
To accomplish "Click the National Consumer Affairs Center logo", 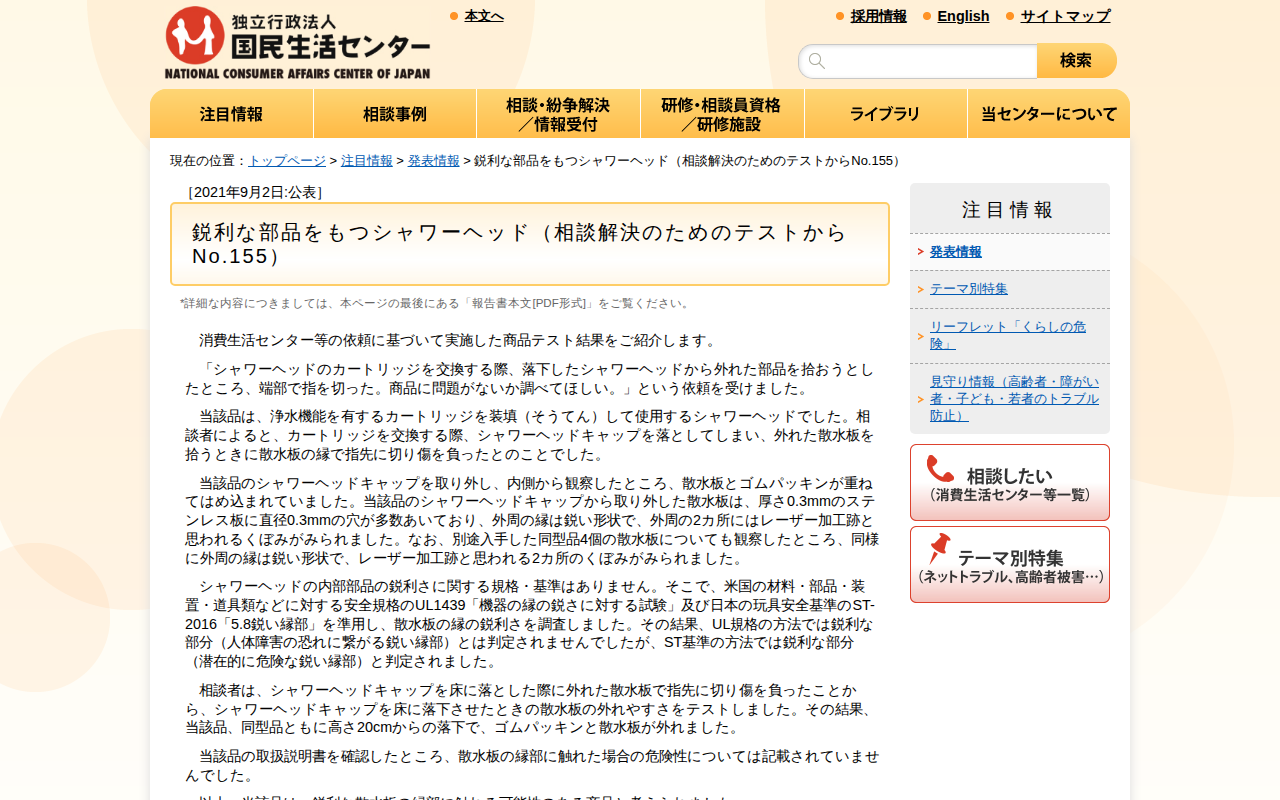I will (x=297, y=43).
